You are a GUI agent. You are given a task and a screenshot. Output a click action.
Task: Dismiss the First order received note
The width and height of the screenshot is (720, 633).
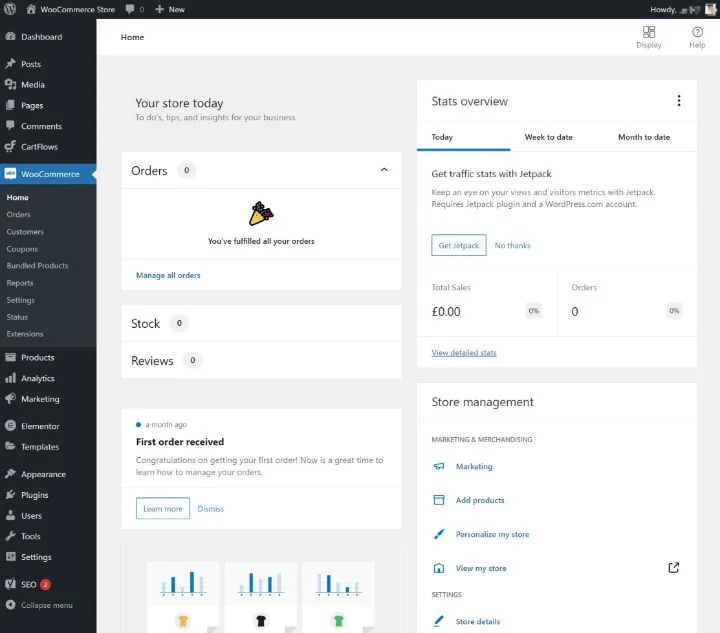210,509
